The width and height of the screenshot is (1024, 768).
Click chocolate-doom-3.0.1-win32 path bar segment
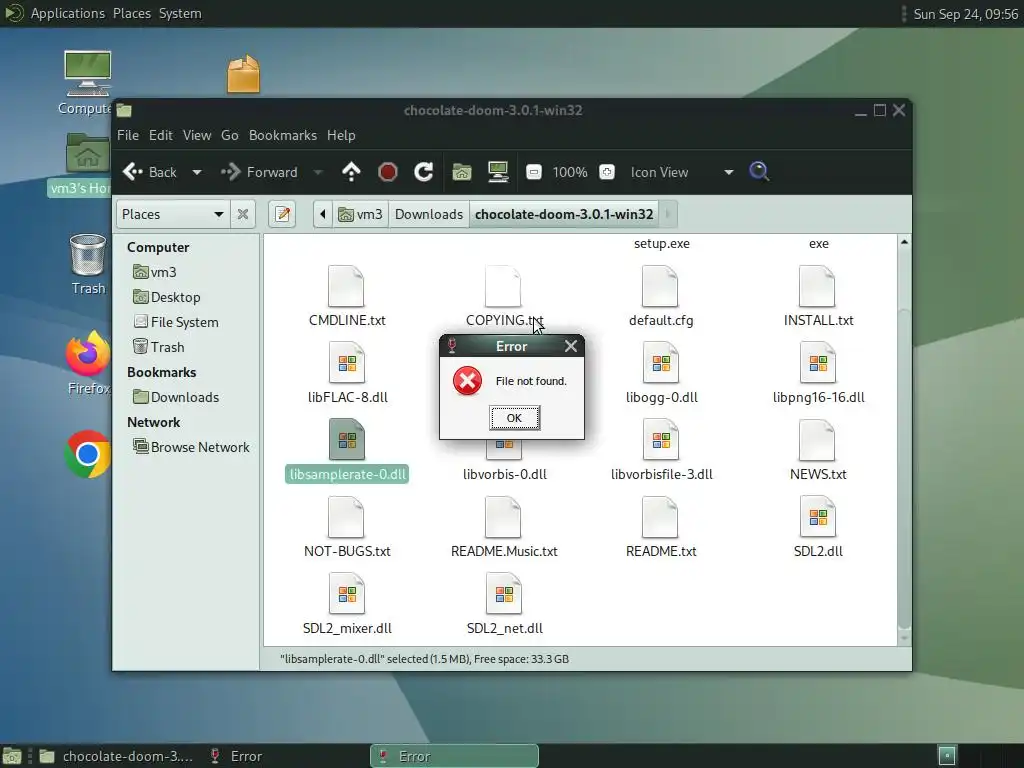point(564,214)
